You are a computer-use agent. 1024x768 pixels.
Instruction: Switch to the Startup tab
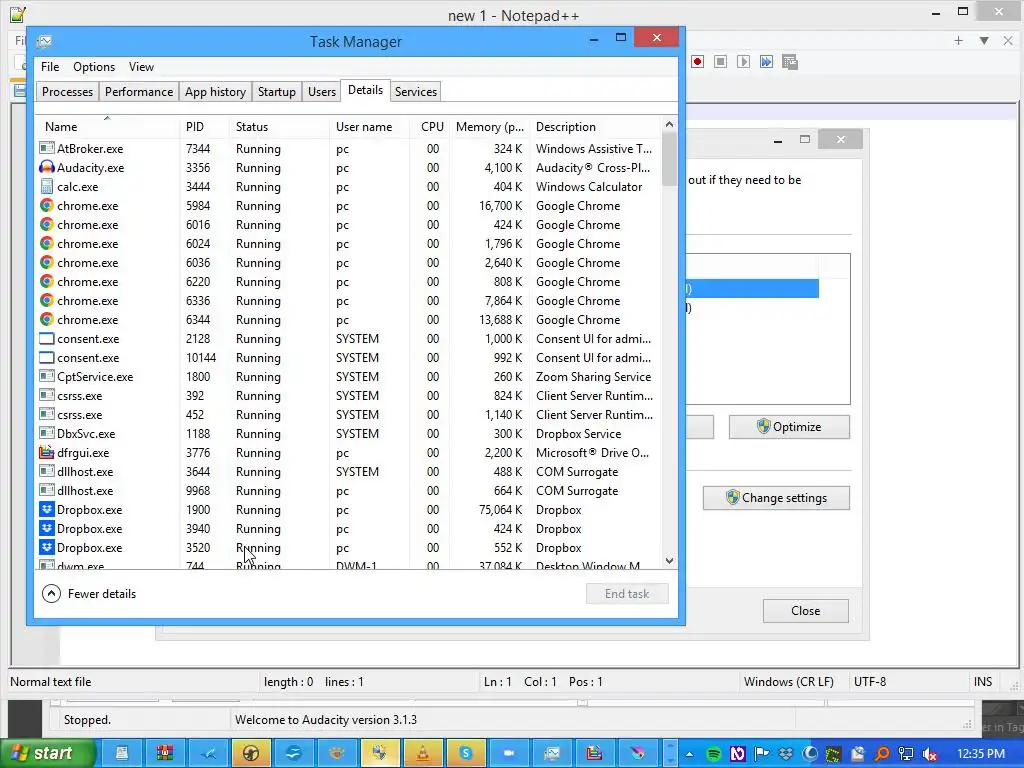pyautogui.click(x=276, y=91)
